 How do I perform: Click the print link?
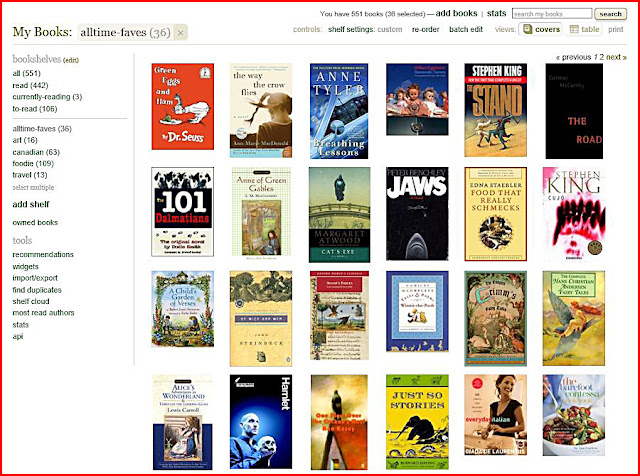pyautogui.click(x=616, y=29)
